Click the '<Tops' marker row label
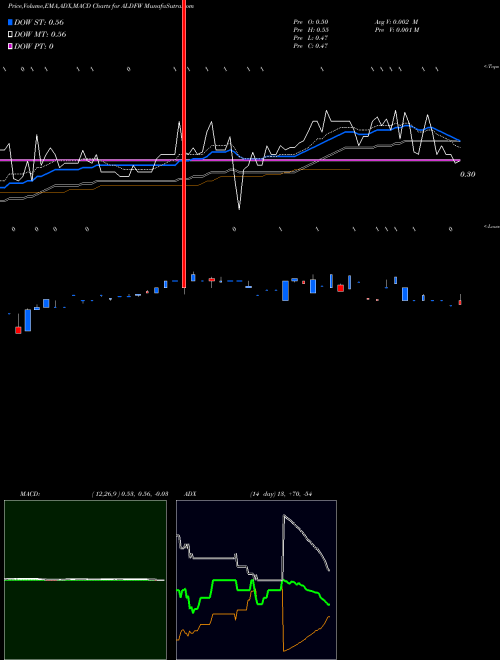This screenshot has height=660, width=500. (x=491, y=67)
